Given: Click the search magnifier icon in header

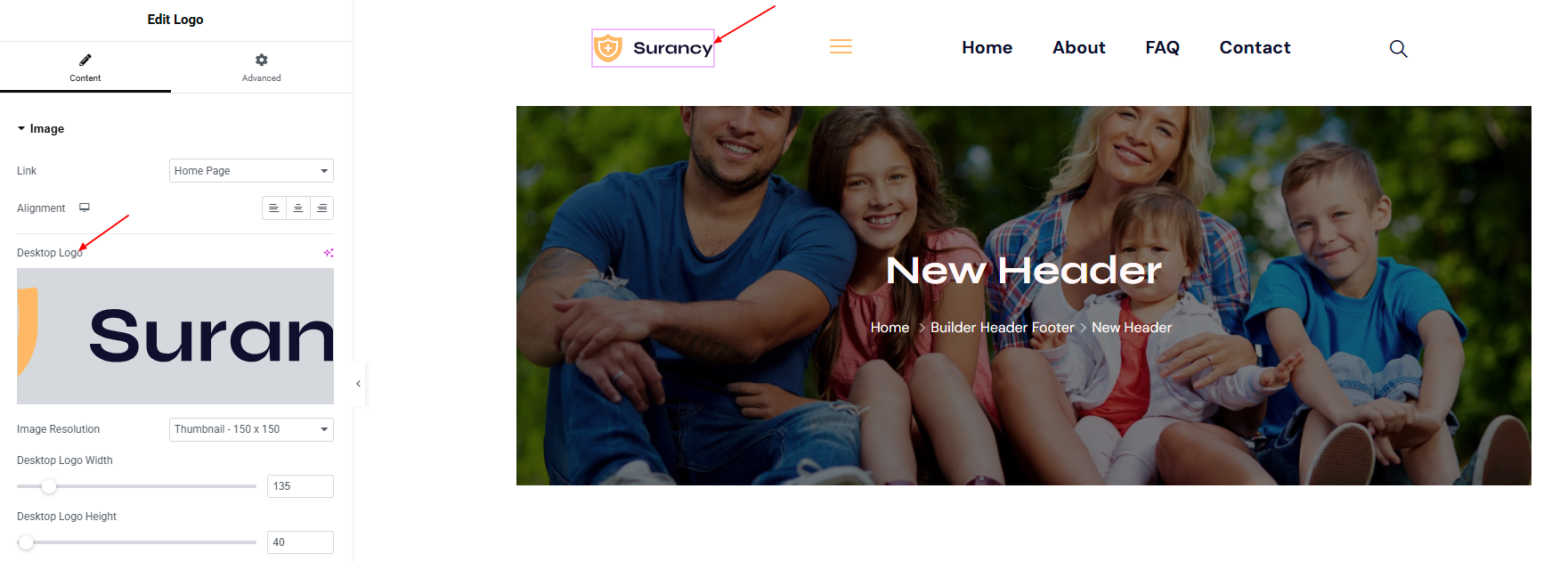Looking at the screenshot, I should coord(1398,48).
